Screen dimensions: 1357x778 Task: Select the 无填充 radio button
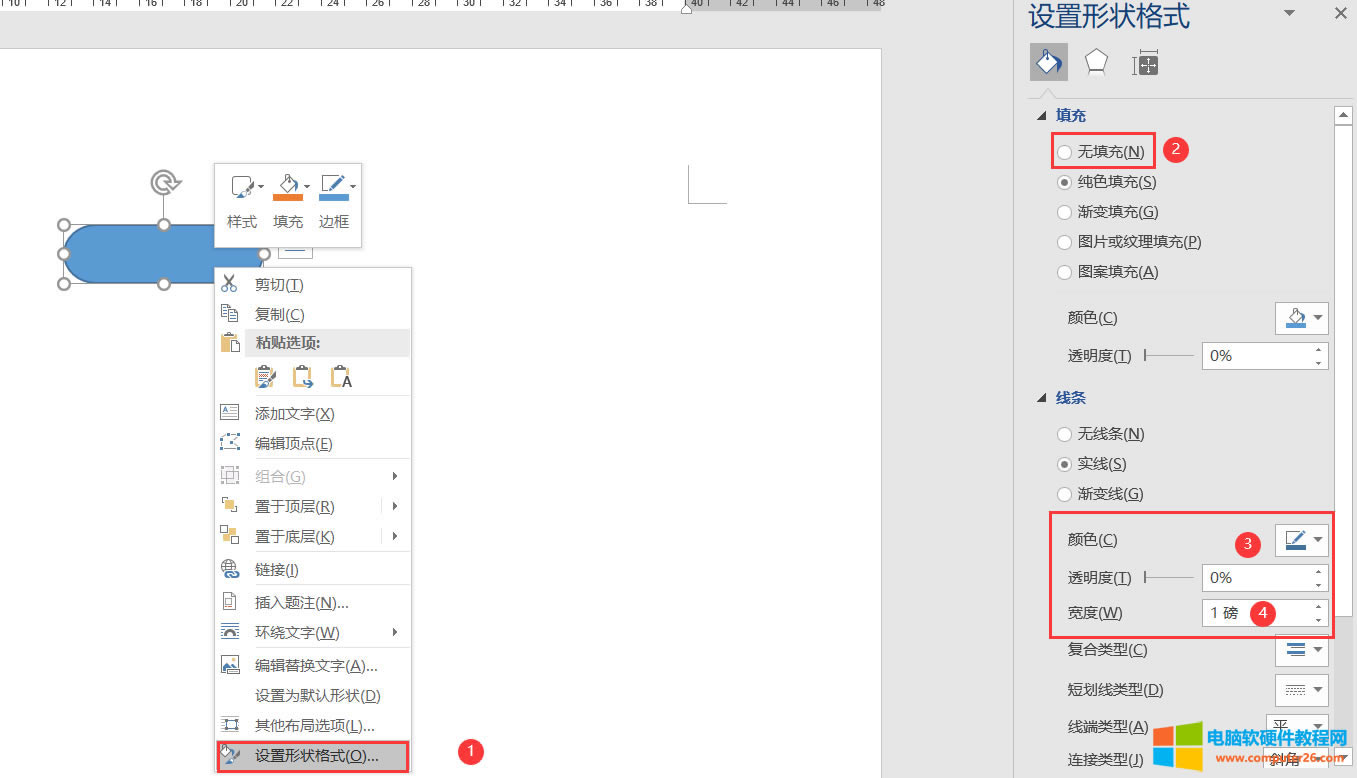point(1064,152)
